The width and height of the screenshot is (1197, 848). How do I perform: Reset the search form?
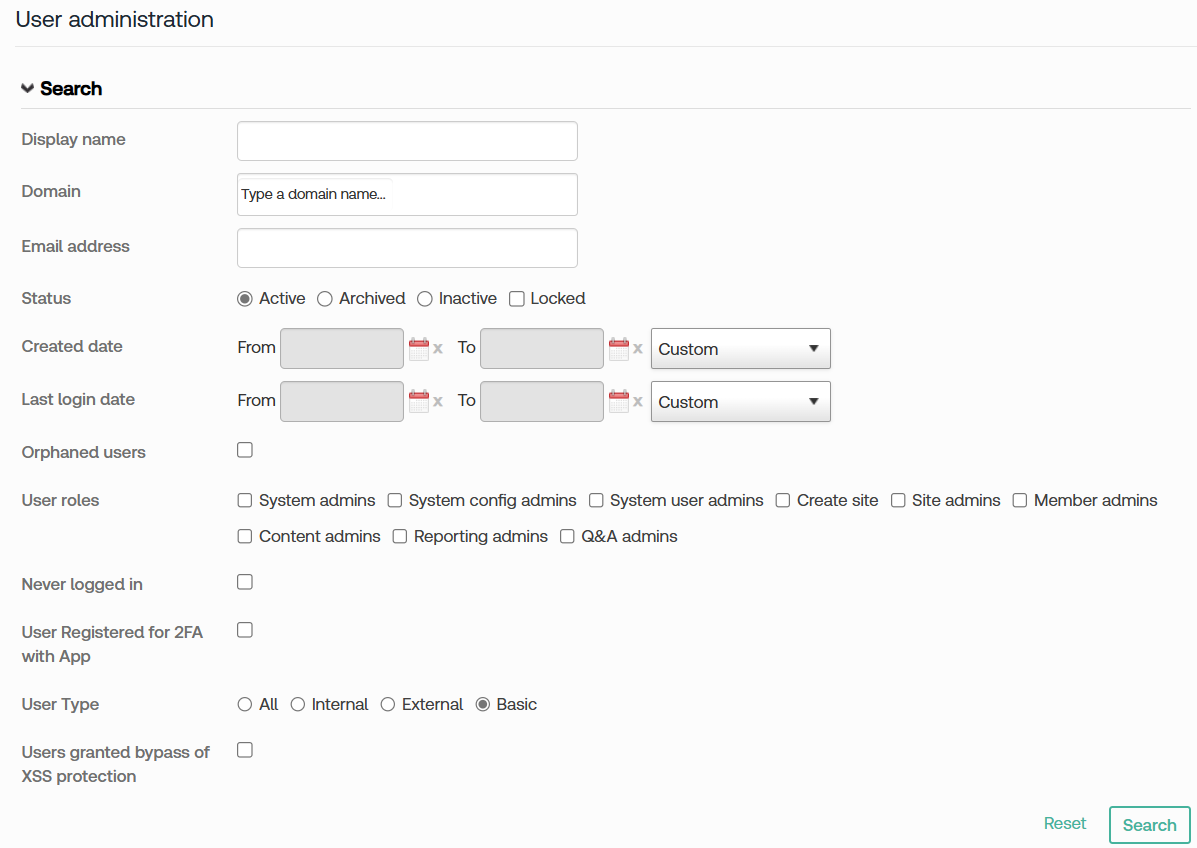1065,823
